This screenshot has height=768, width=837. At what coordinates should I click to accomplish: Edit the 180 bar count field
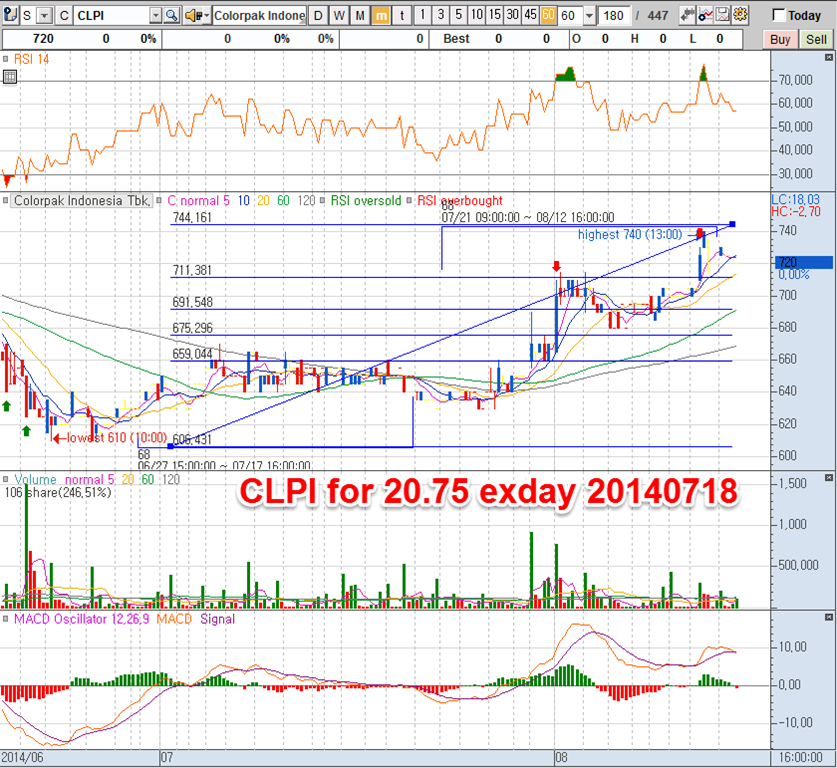pos(614,15)
